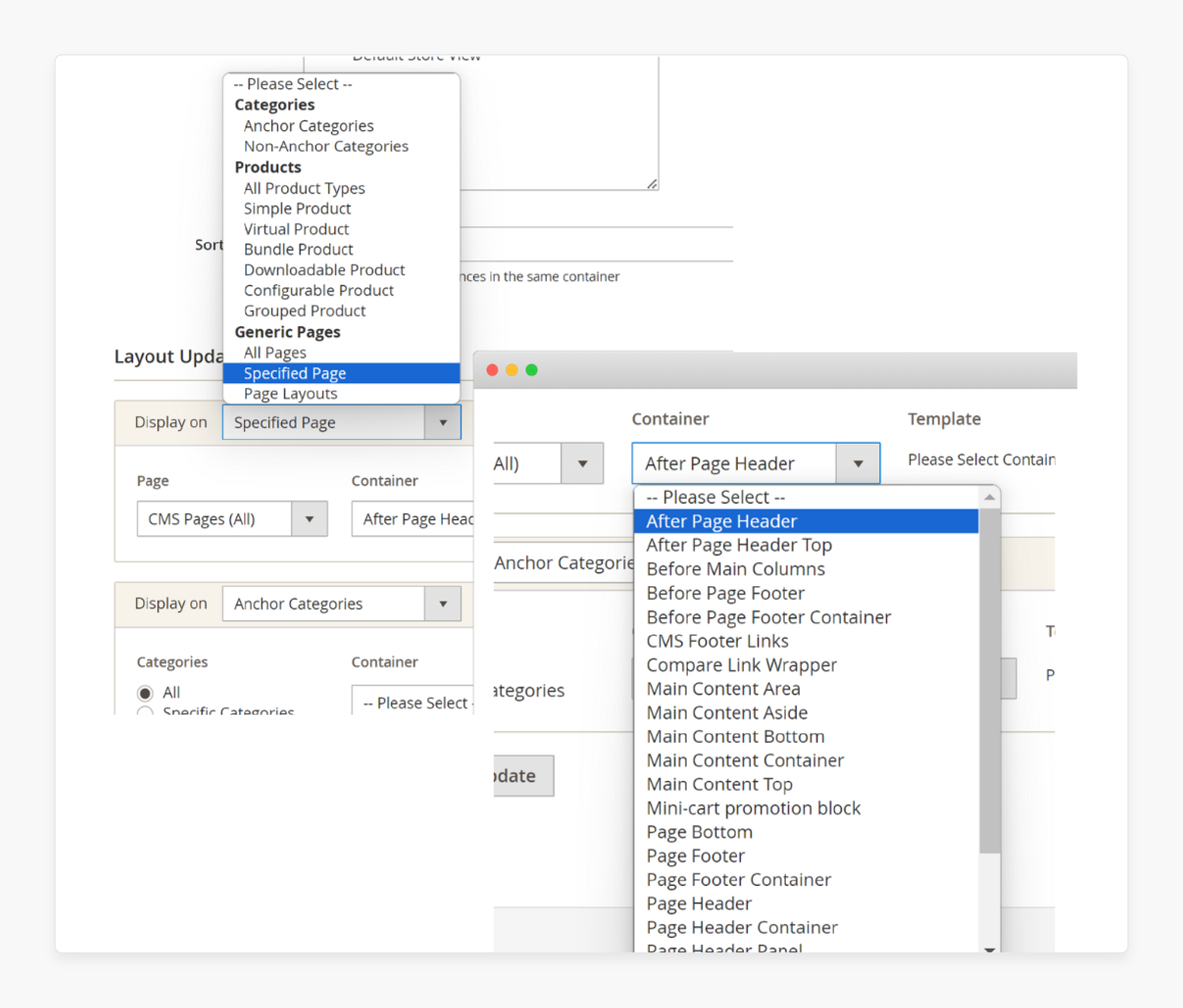1183x1008 pixels.
Task: Click the Sort Order input field
Action: (596, 244)
